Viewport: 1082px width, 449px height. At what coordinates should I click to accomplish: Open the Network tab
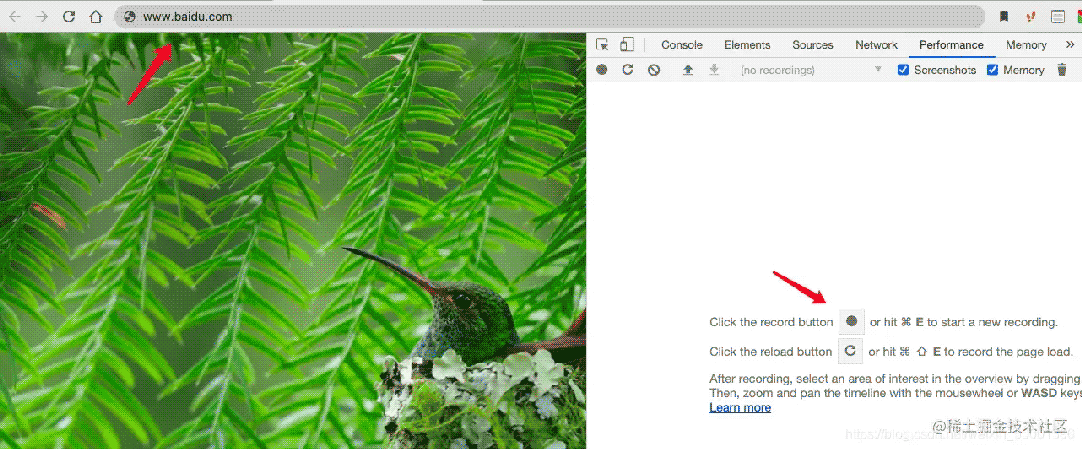tap(876, 45)
